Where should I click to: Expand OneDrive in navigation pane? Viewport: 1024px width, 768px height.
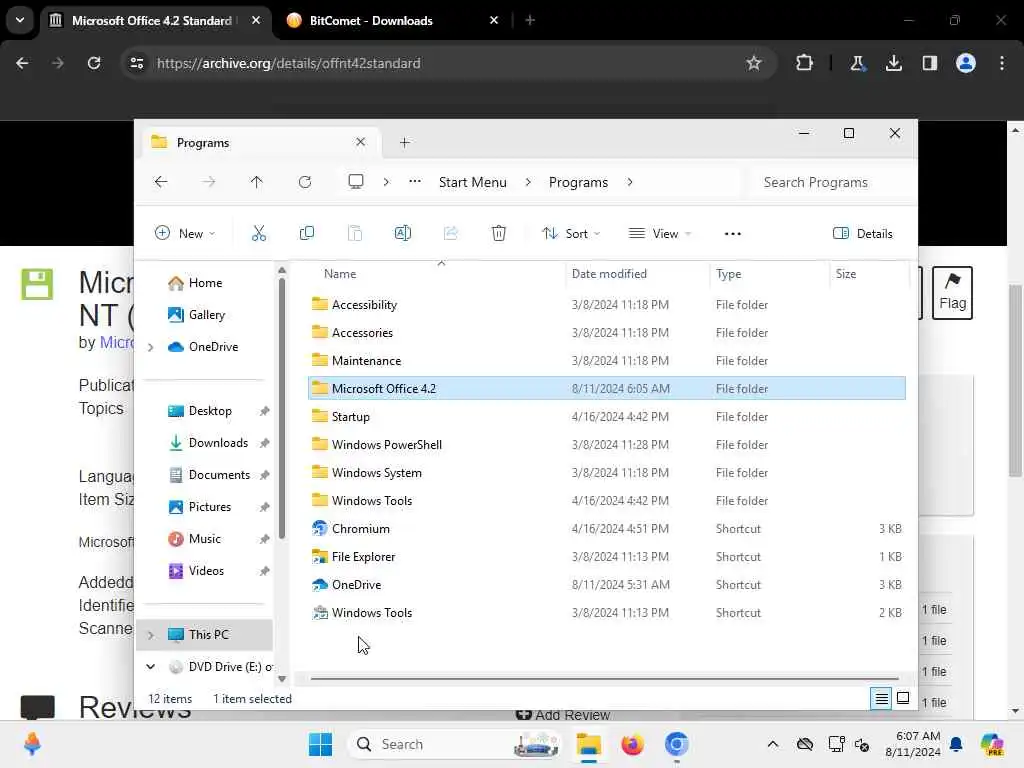(151, 347)
